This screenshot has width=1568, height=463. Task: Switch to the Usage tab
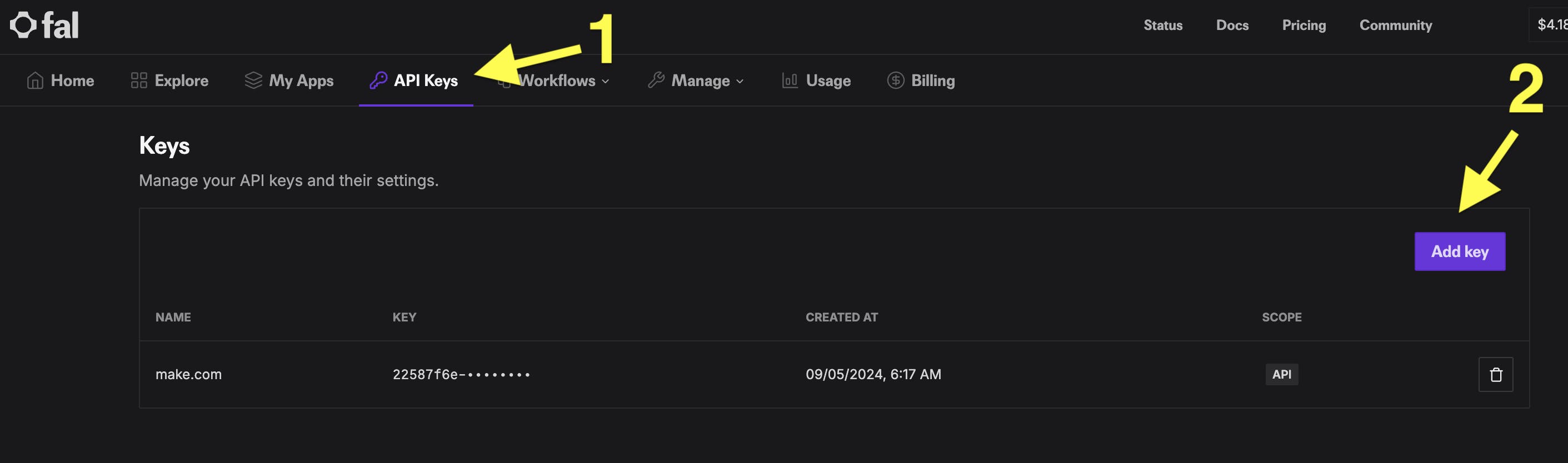(828, 80)
